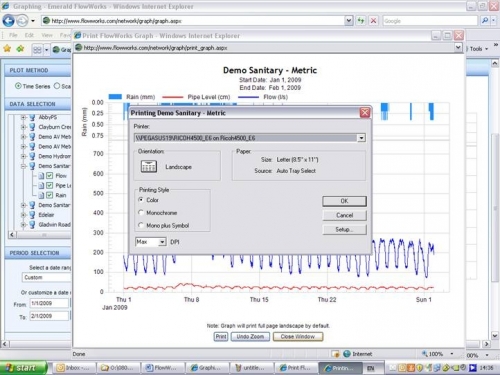500x375 pixels.
Task: Click Cancel in the printing dialog
Action: pos(344,215)
